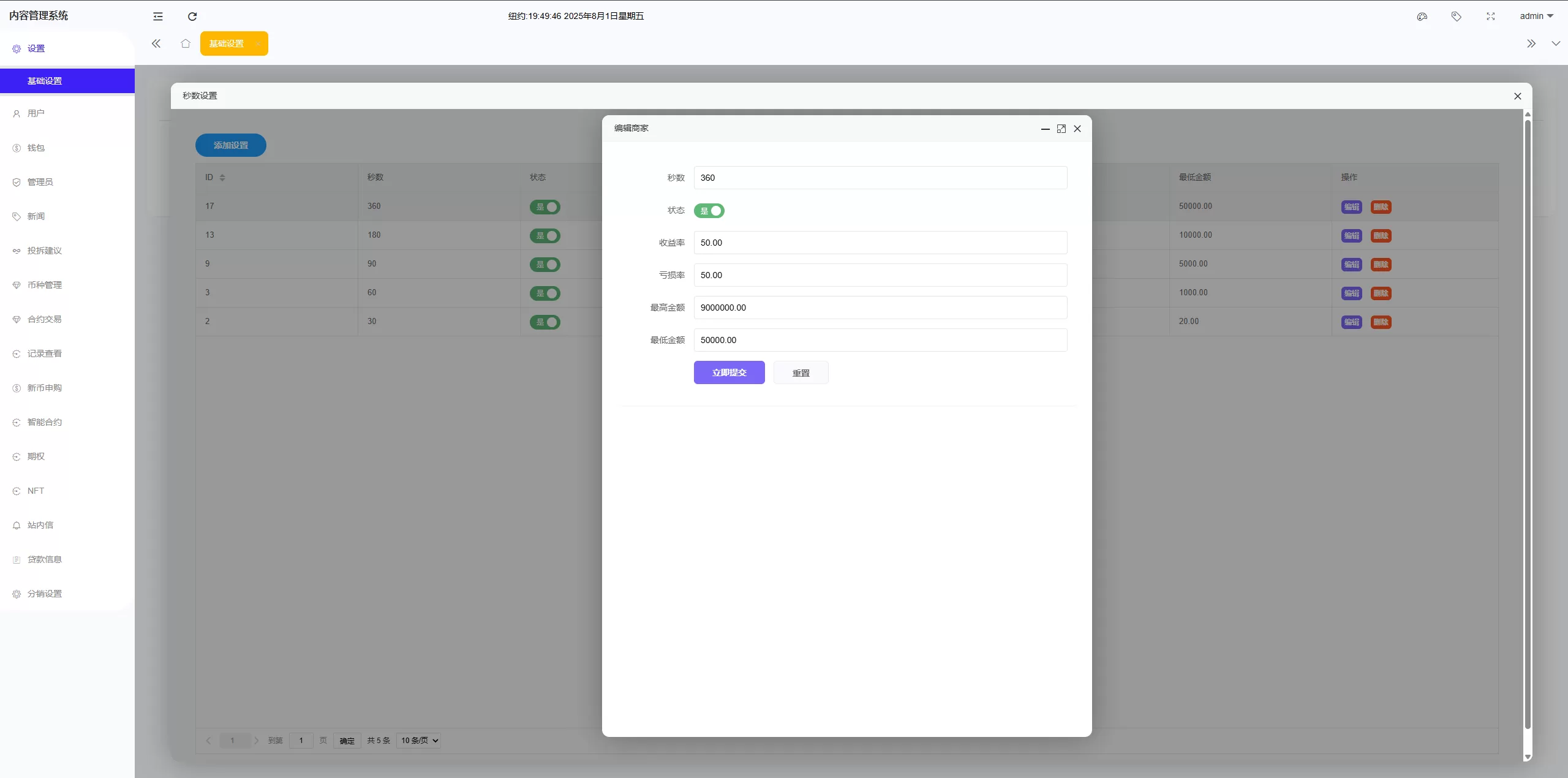
Task: Expand the tab options chevron dropdown
Action: 1556,43
